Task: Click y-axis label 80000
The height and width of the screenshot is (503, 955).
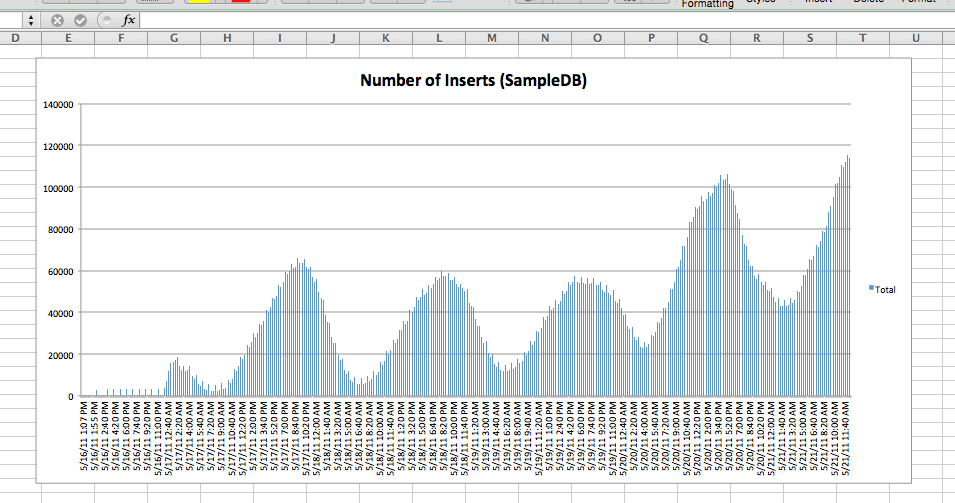Action: pyautogui.click(x=61, y=230)
